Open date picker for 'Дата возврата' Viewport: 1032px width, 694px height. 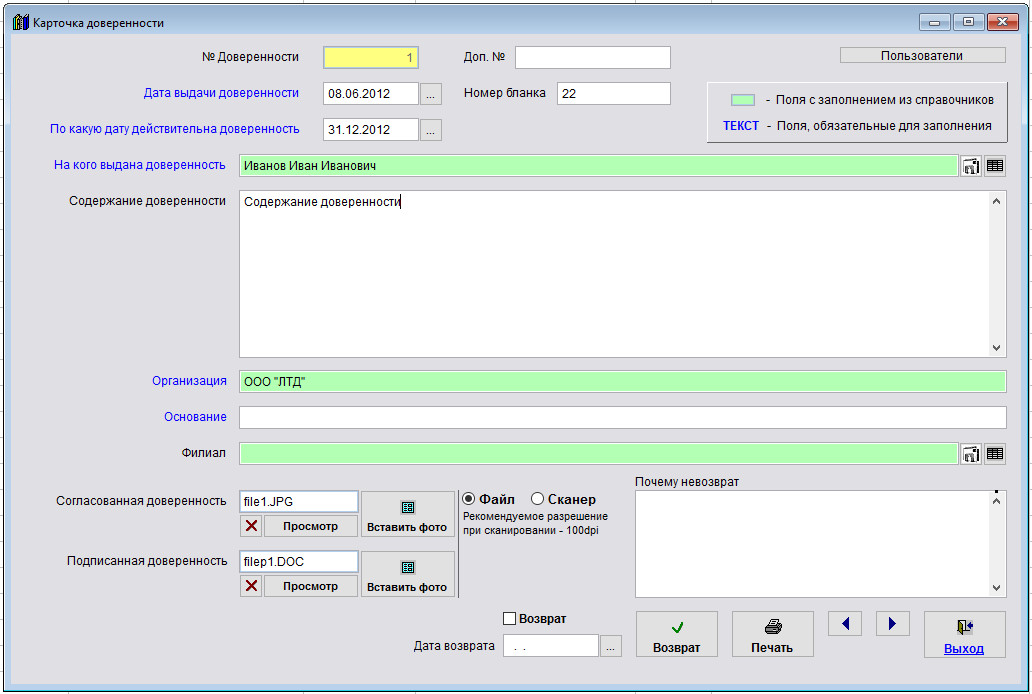[611, 646]
